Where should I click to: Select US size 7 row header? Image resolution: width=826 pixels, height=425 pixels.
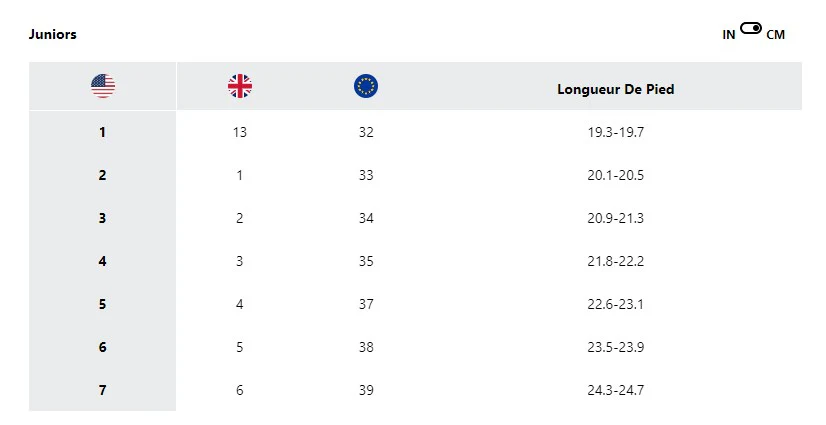[103, 390]
